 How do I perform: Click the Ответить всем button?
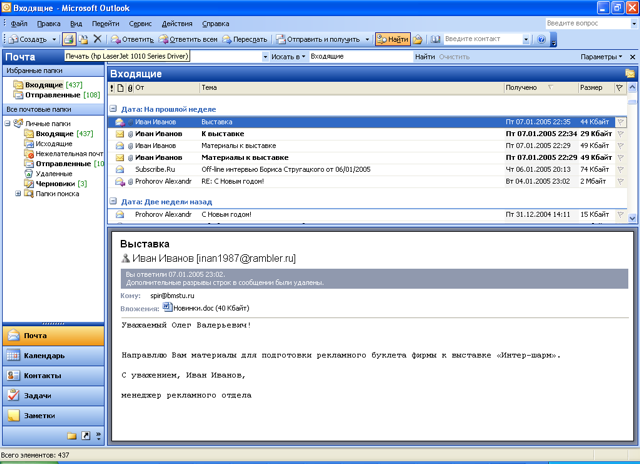click(188, 39)
